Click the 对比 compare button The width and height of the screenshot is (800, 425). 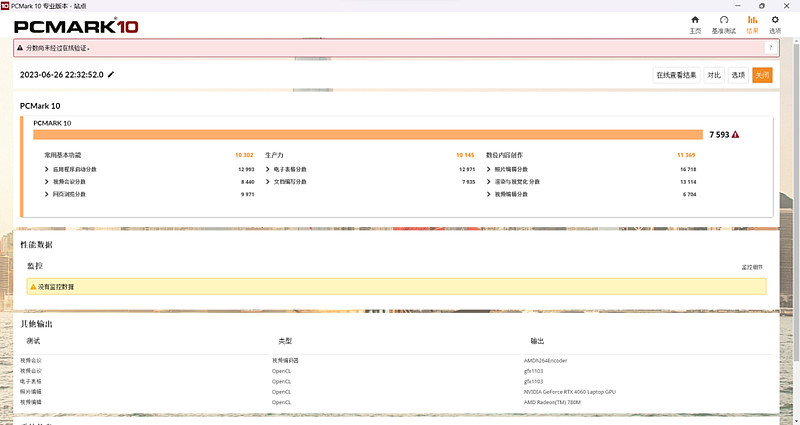714,75
